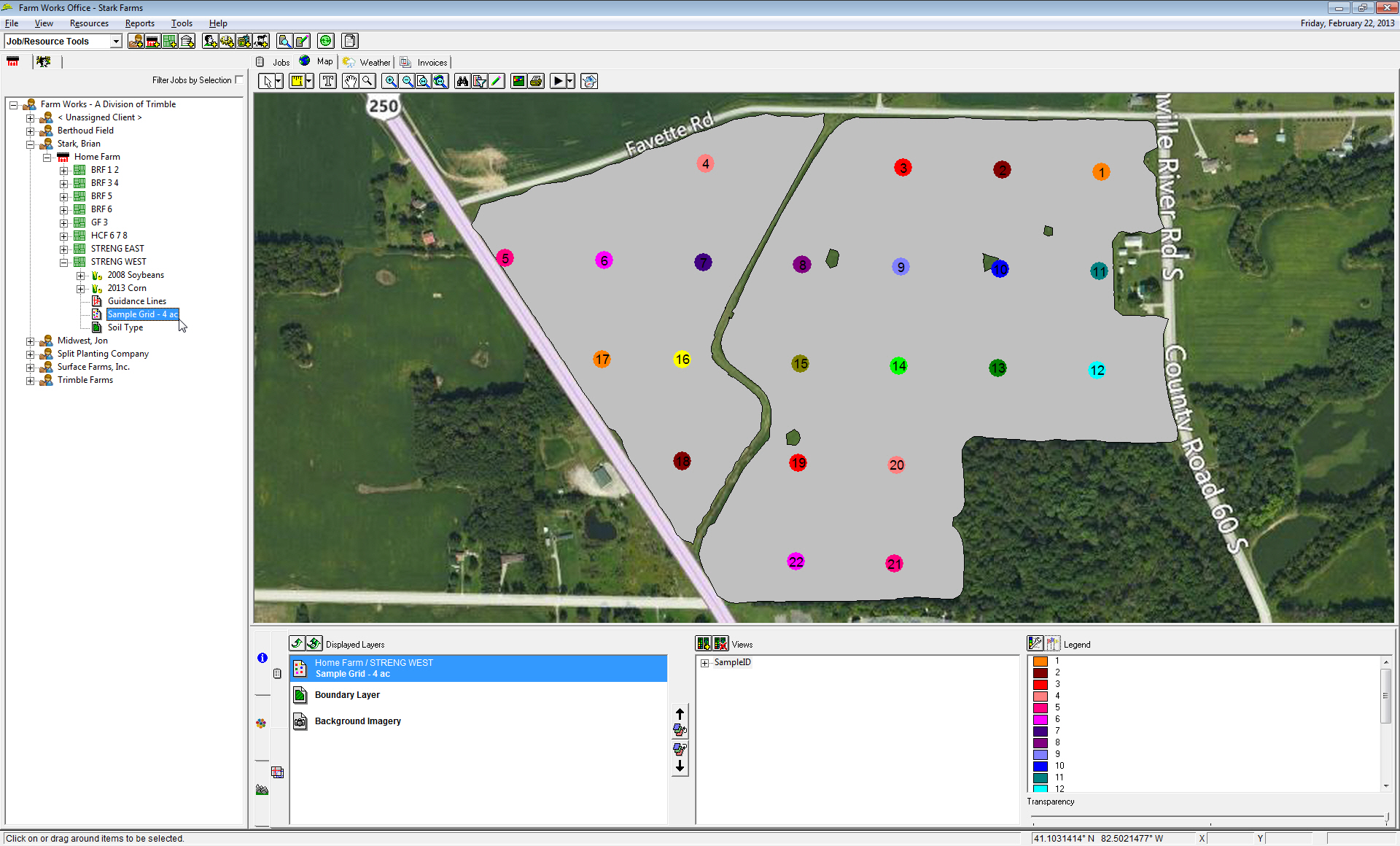Select Surface Farms, Inc. client
Screen dimensions: 1400x846
coord(93,367)
